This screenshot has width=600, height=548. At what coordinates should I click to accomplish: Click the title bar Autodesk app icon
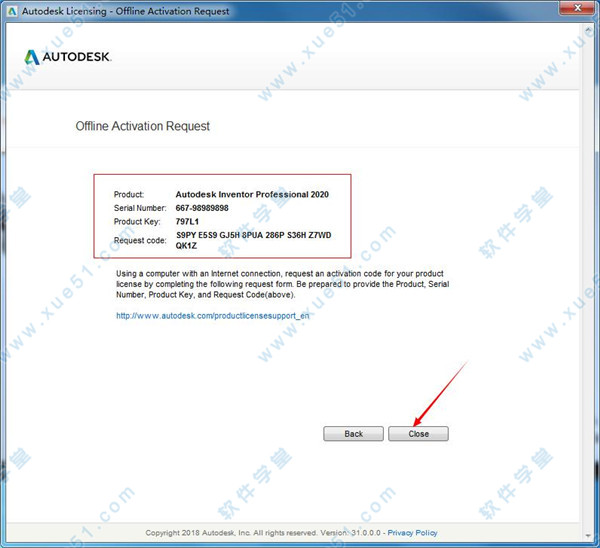[12, 11]
